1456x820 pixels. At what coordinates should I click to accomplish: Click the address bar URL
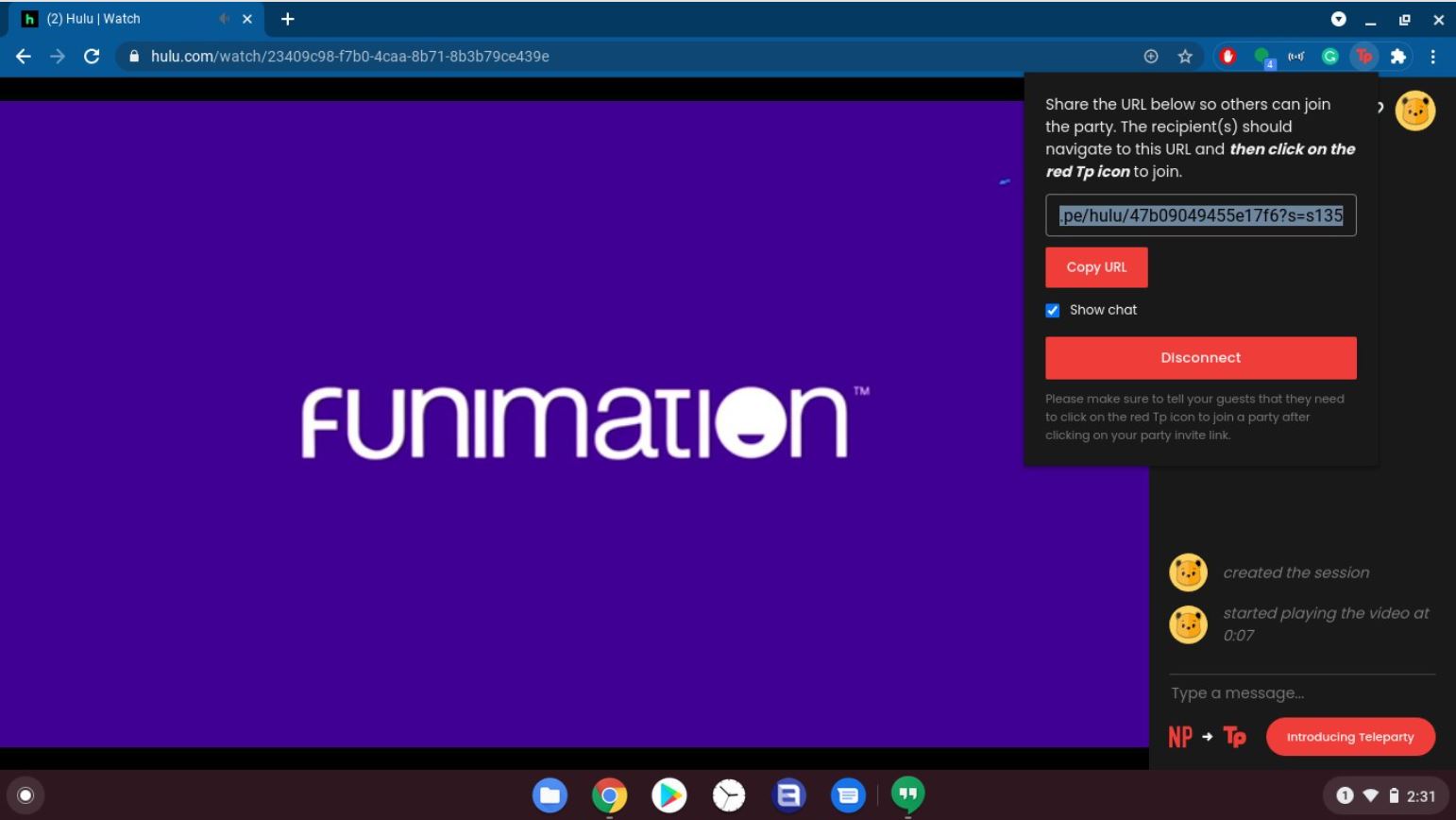(350, 57)
